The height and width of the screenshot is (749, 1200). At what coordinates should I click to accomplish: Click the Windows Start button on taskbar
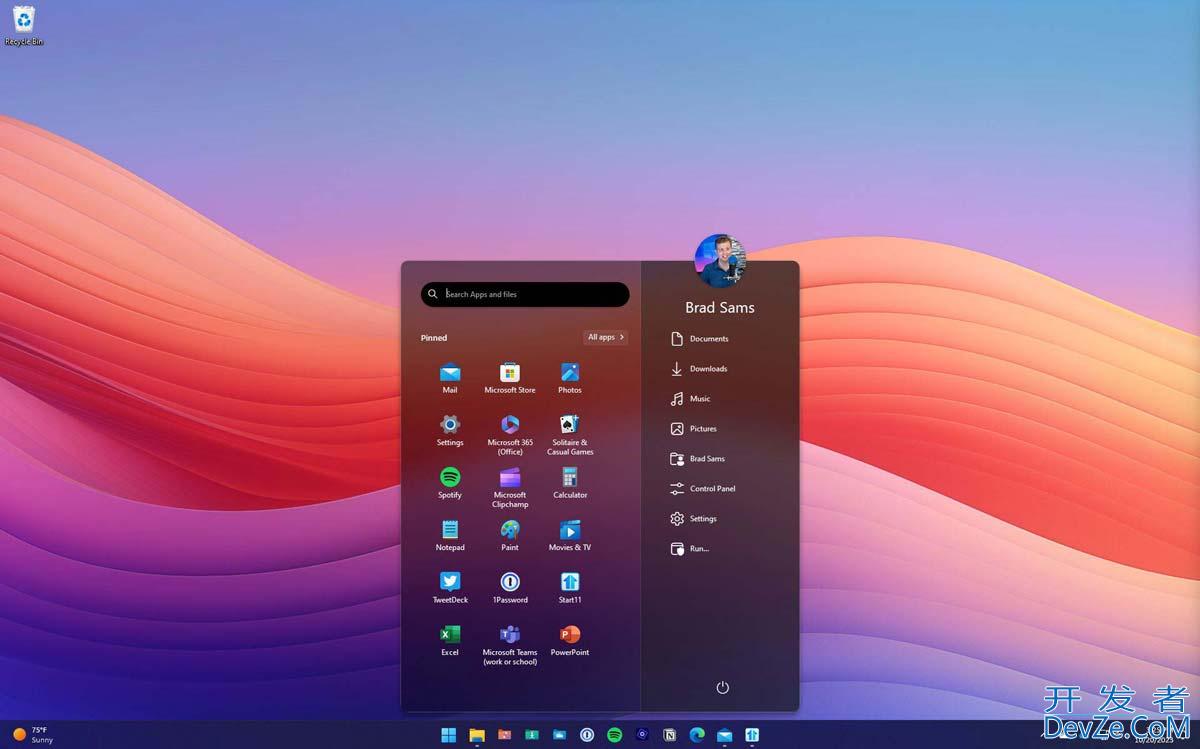pyautogui.click(x=450, y=735)
